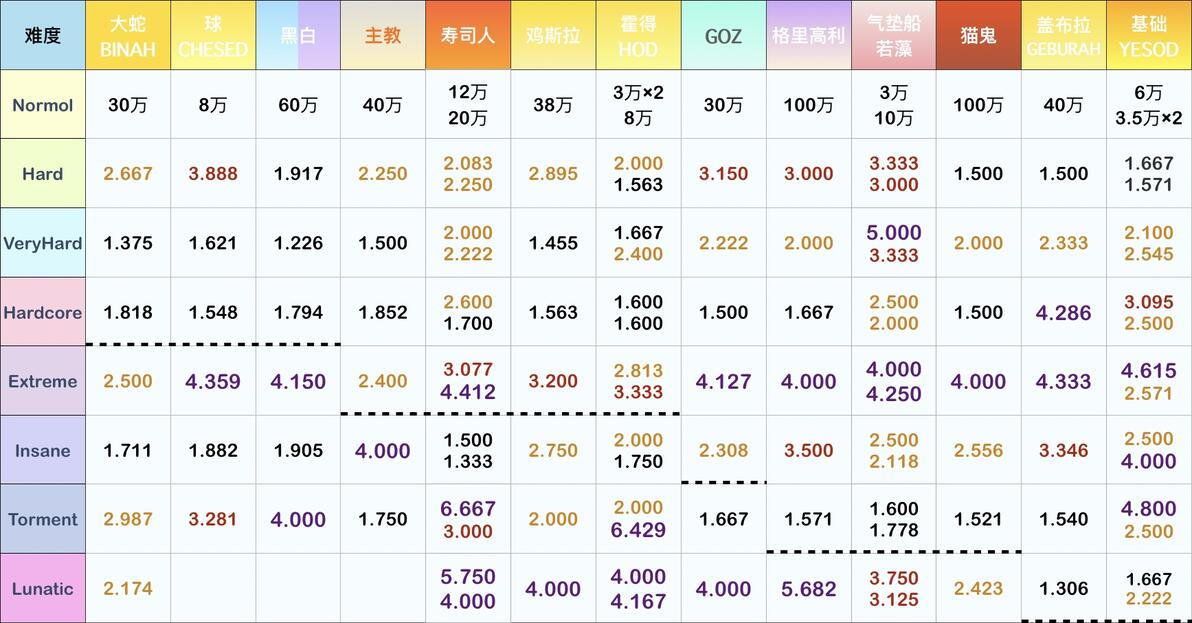Click the Hard difficulty row label

pos(43,174)
